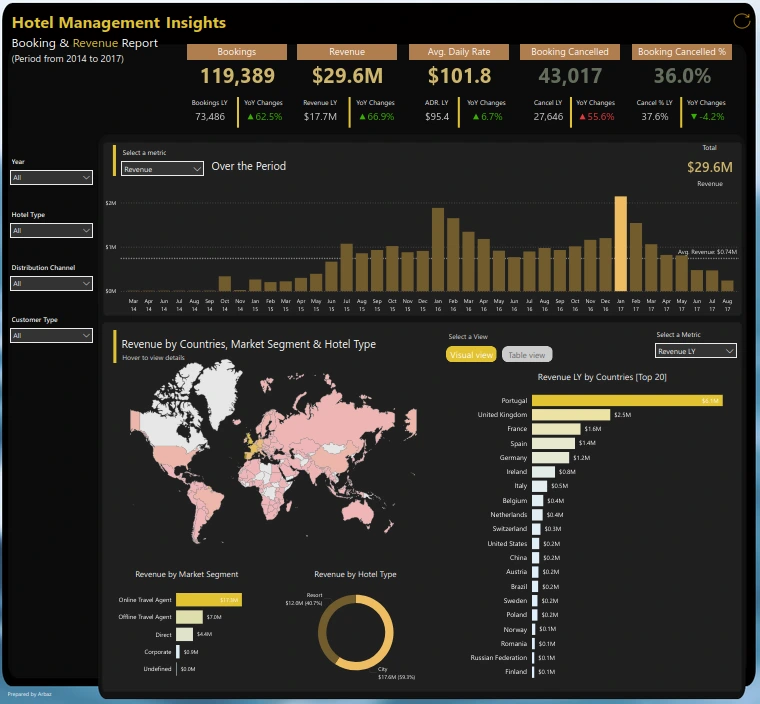Select the Bookings KPI card header

(x=236, y=52)
